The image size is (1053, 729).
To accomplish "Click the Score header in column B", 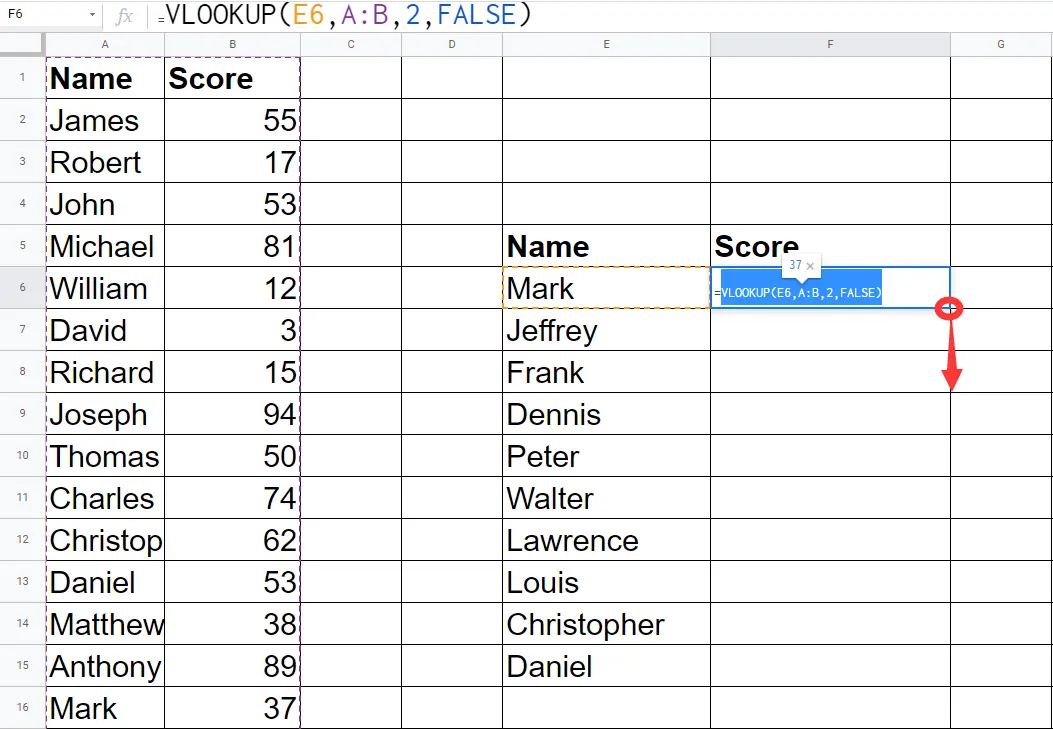I will click(232, 78).
